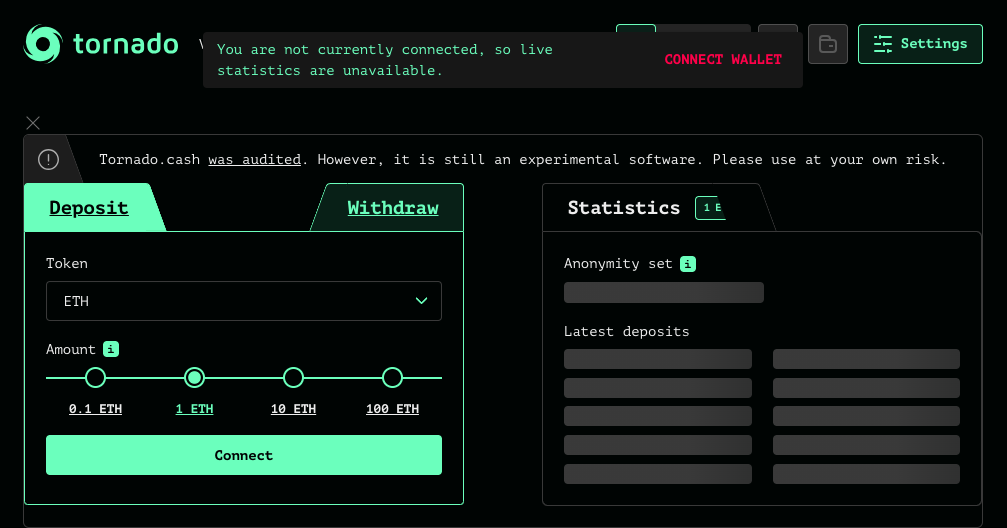Dismiss the audit warning with X
1007x528 pixels.
pyautogui.click(x=33, y=123)
